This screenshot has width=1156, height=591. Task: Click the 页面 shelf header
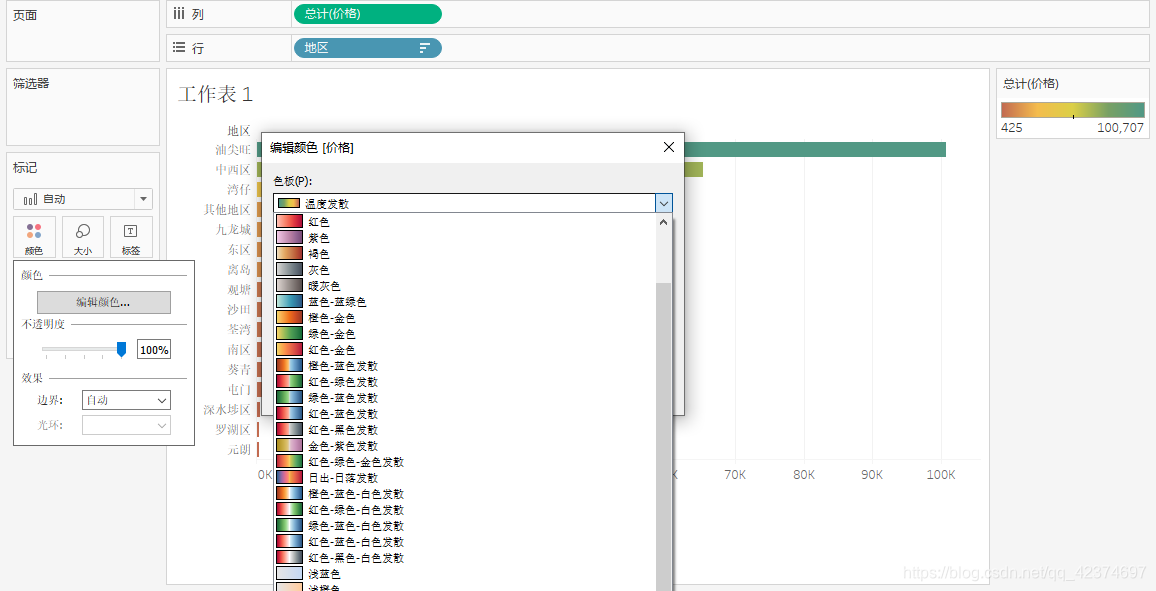click(25, 15)
